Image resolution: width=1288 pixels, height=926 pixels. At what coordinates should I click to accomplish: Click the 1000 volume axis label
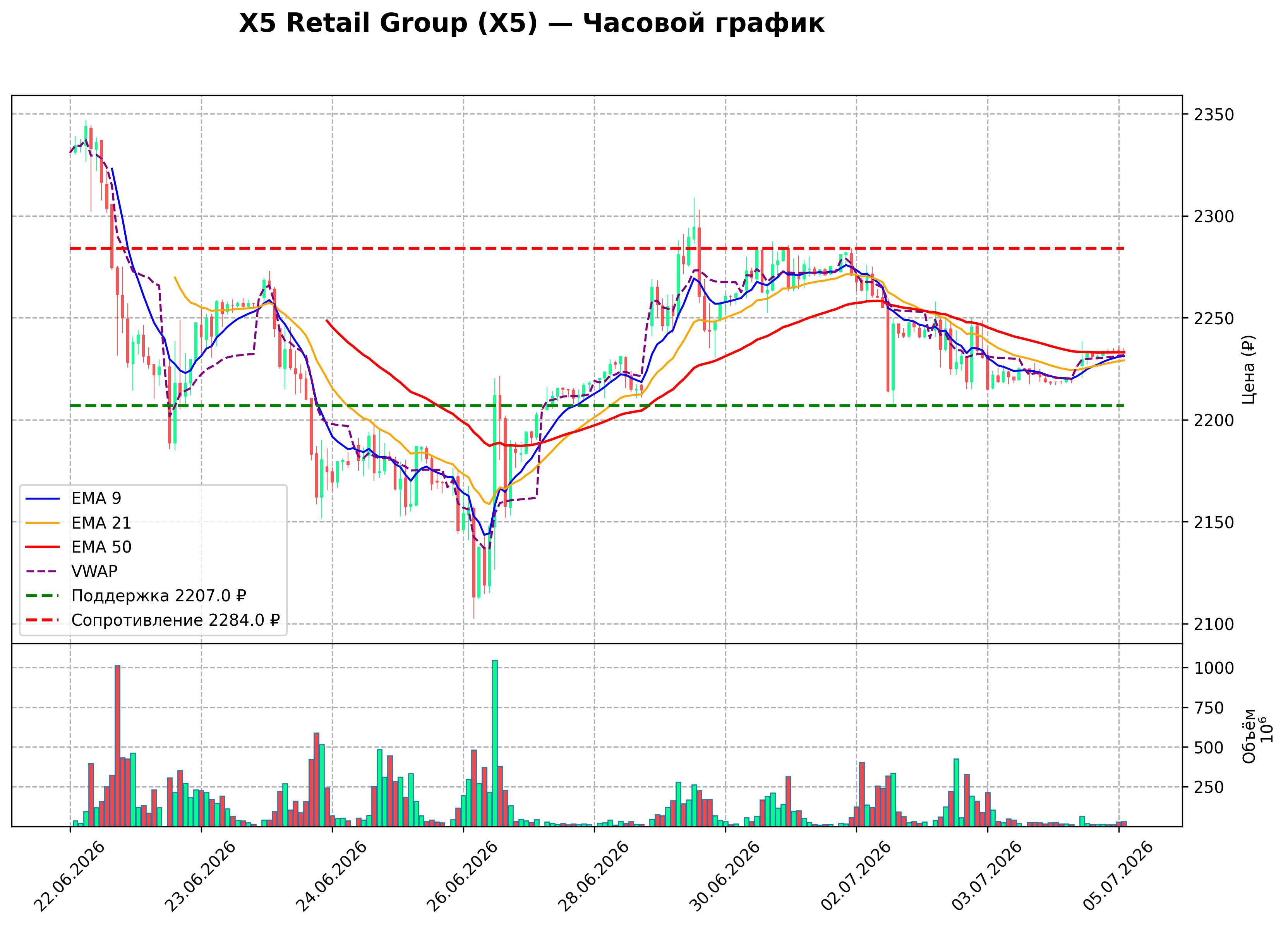1214,668
